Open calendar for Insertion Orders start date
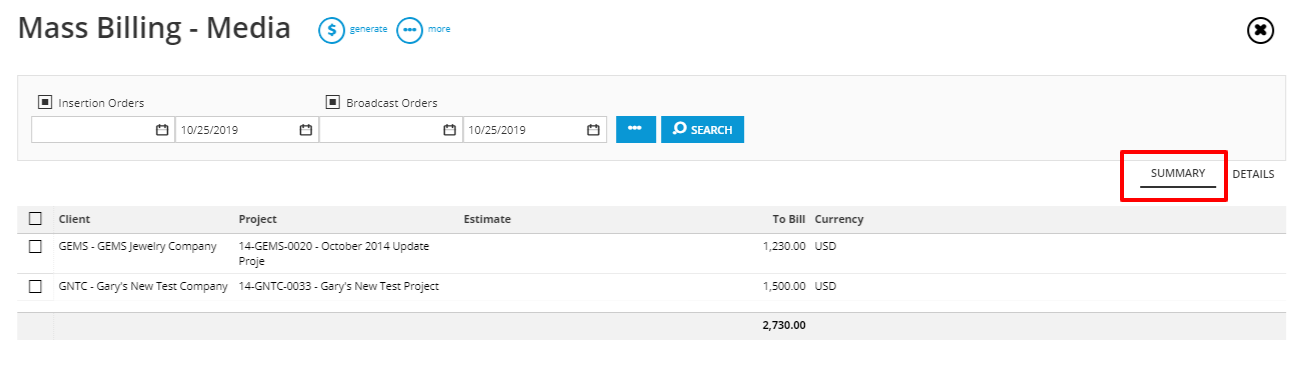Viewport: 1289px width, 382px height. pyautogui.click(x=162, y=130)
